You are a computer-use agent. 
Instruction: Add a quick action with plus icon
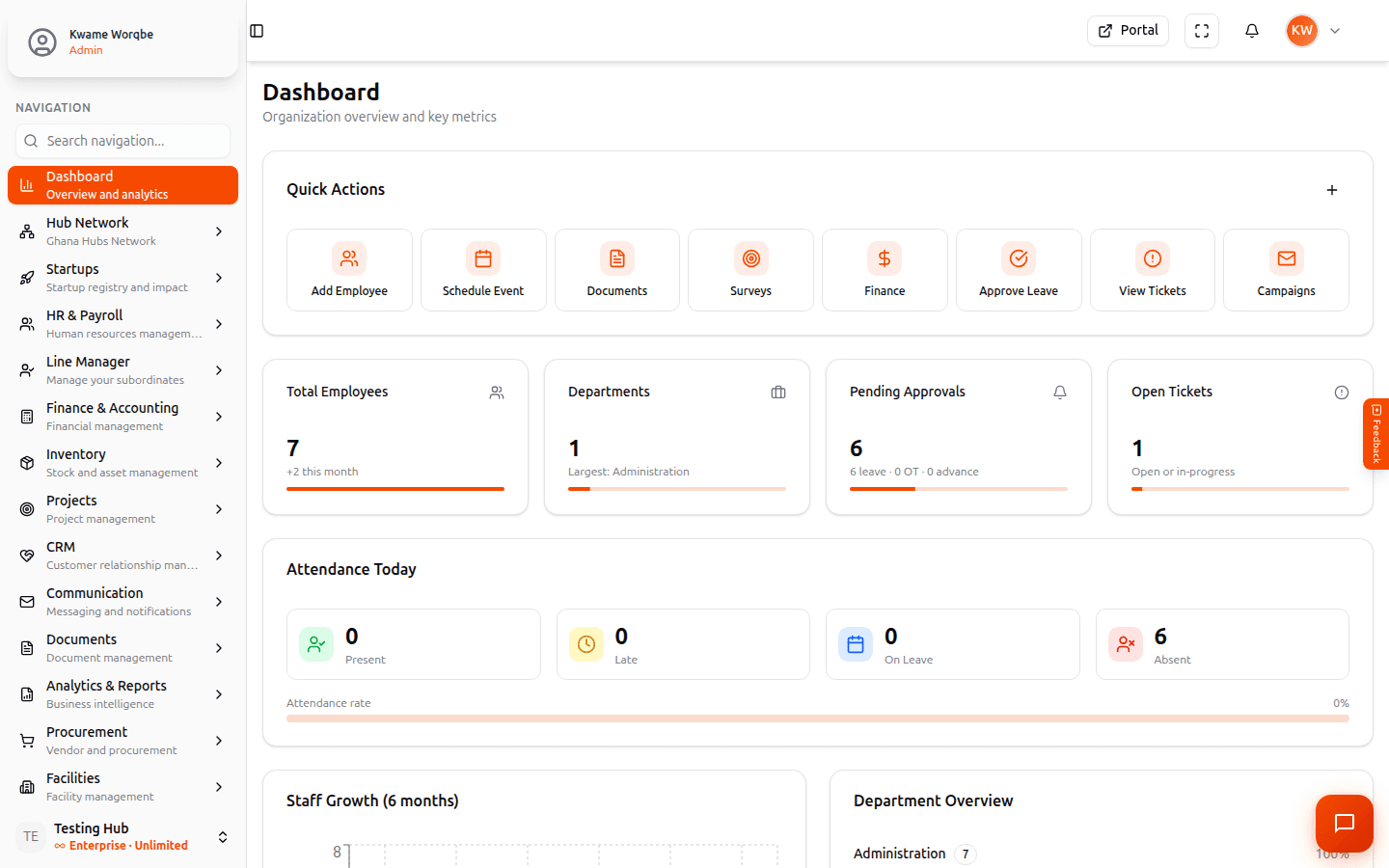click(1332, 190)
